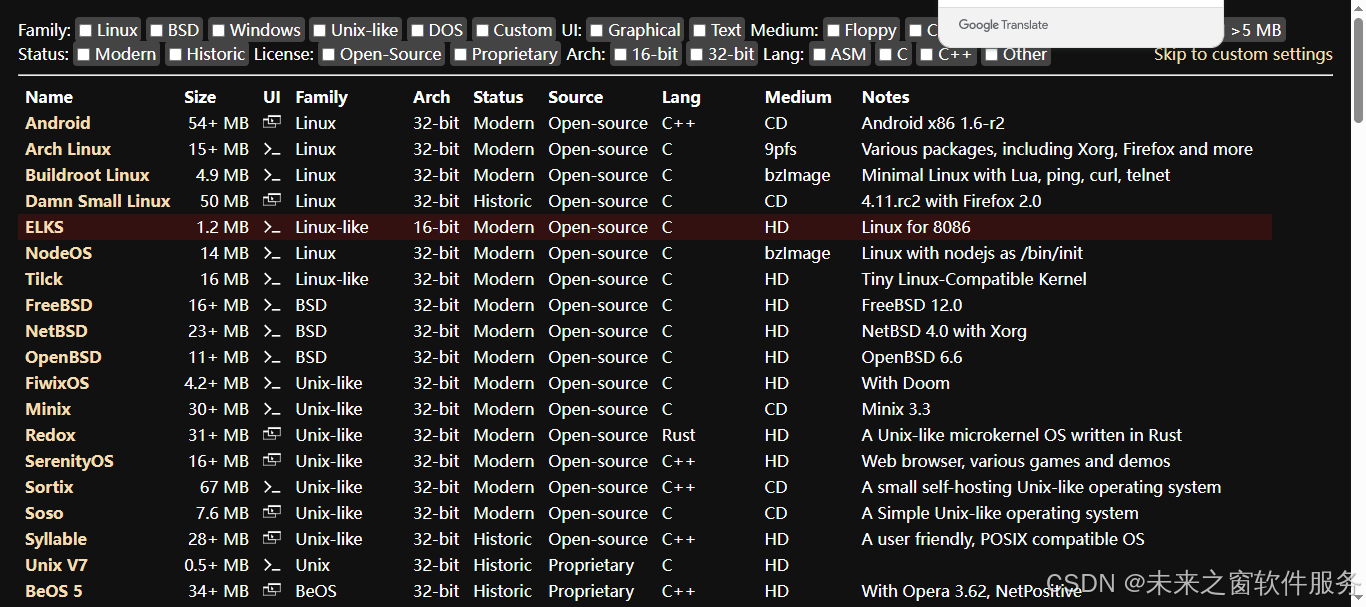Viewport: 1366px width, 607px height.
Task: Click the terminal UI icon in the ELKS row
Action: click(x=271, y=227)
